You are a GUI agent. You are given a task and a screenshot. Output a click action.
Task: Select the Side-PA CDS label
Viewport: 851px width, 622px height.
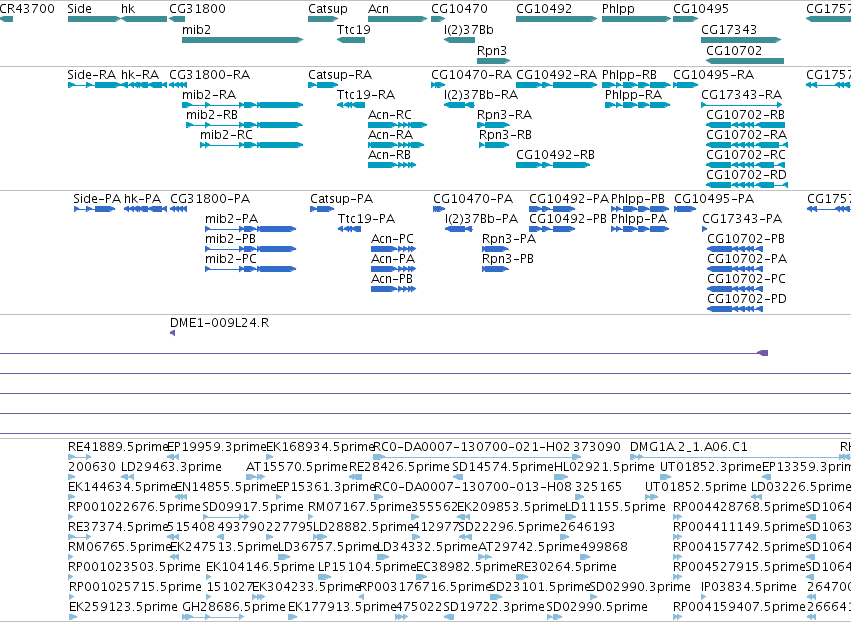coord(97,199)
